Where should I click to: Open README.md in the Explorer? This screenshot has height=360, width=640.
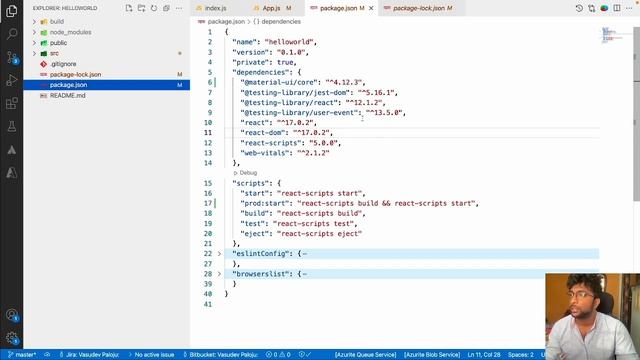coord(67,96)
